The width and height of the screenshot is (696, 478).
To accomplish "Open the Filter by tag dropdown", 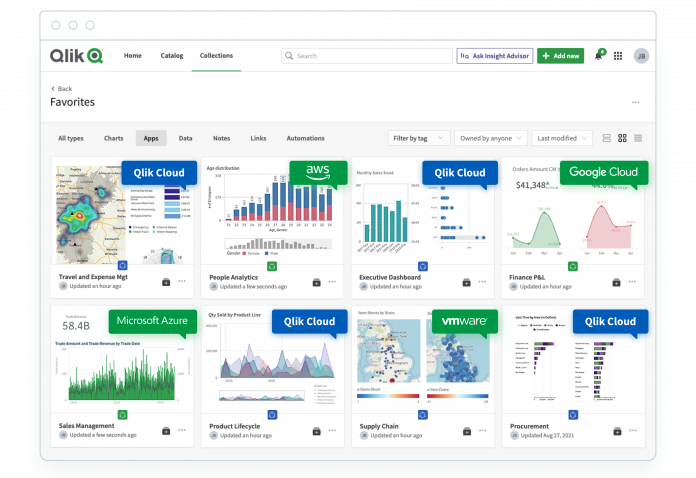I will click(419, 138).
